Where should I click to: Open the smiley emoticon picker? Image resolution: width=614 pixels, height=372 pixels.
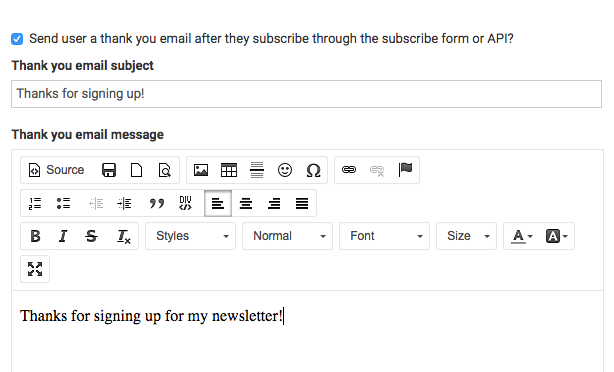click(x=285, y=170)
